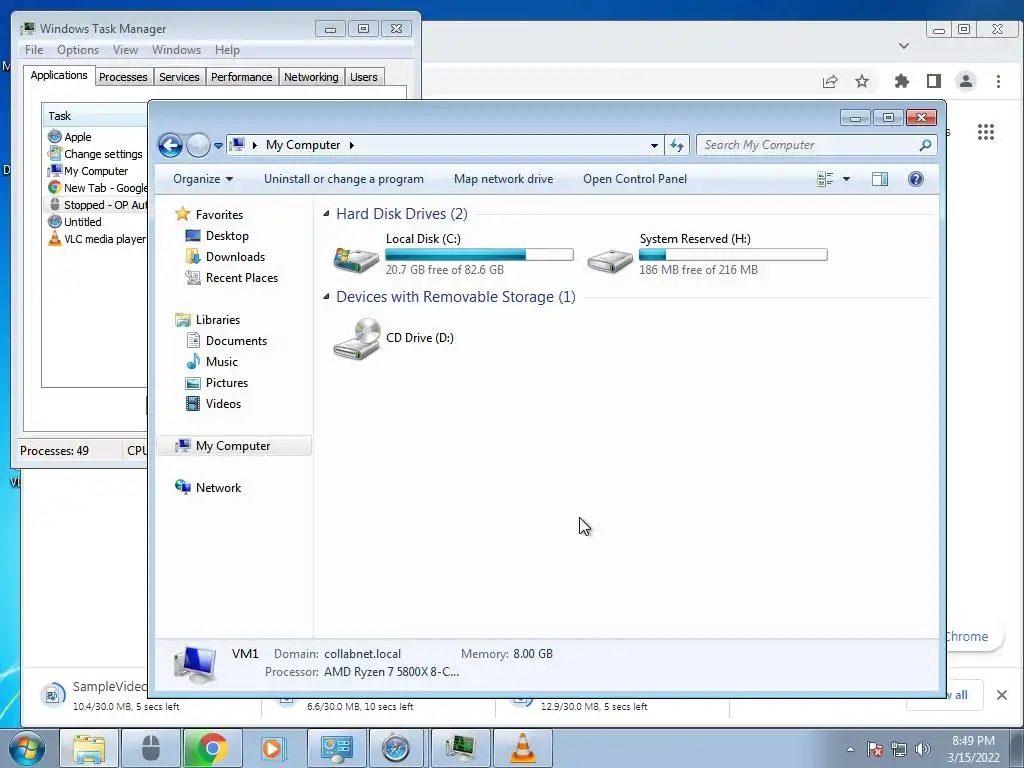
Task: Expand the arrow after My Computer breadcrumb
Action: pos(351,145)
